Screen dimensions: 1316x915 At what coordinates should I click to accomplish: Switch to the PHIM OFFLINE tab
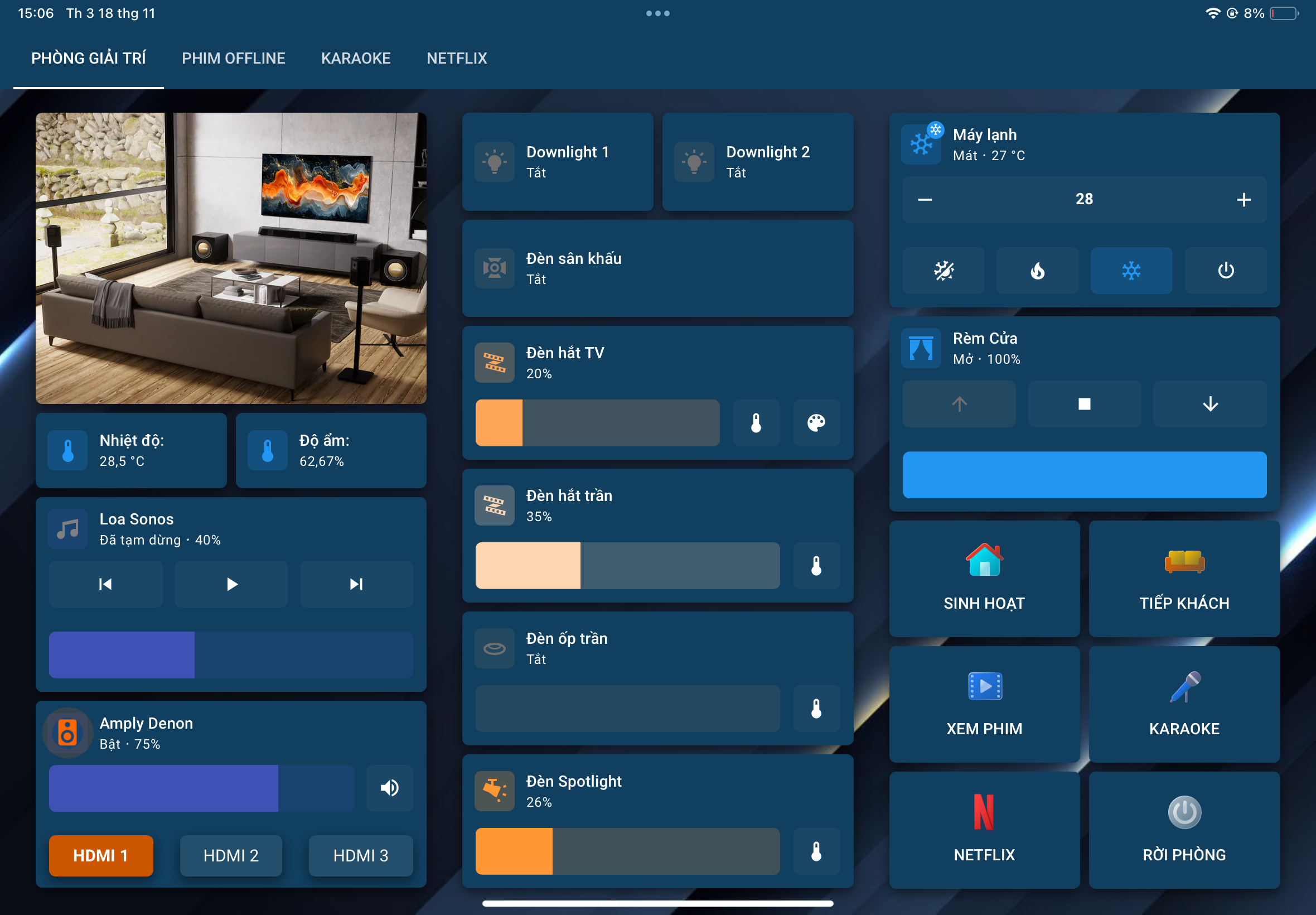pos(233,58)
